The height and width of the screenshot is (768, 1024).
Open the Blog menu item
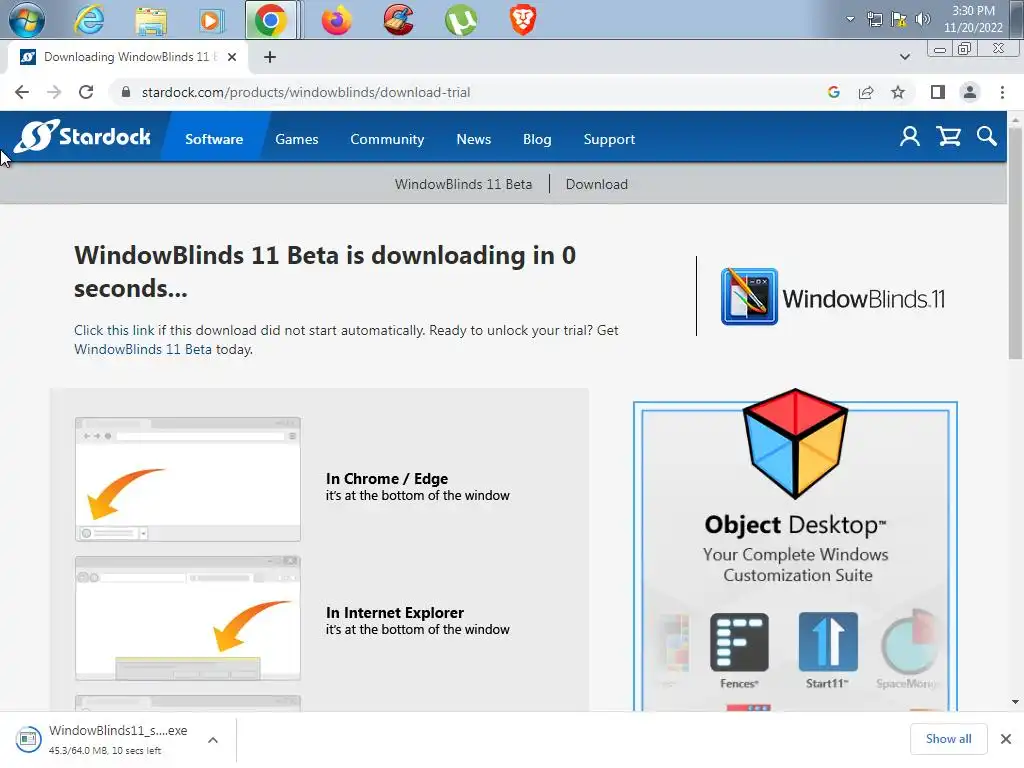[537, 139]
